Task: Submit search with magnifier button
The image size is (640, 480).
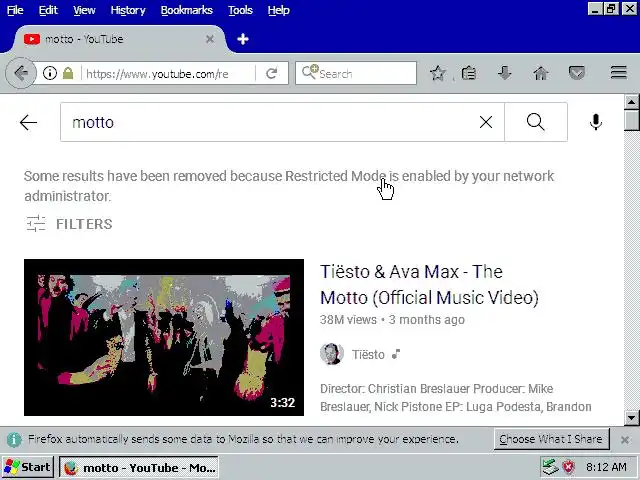Action: pyautogui.click(x=536, y=122)
